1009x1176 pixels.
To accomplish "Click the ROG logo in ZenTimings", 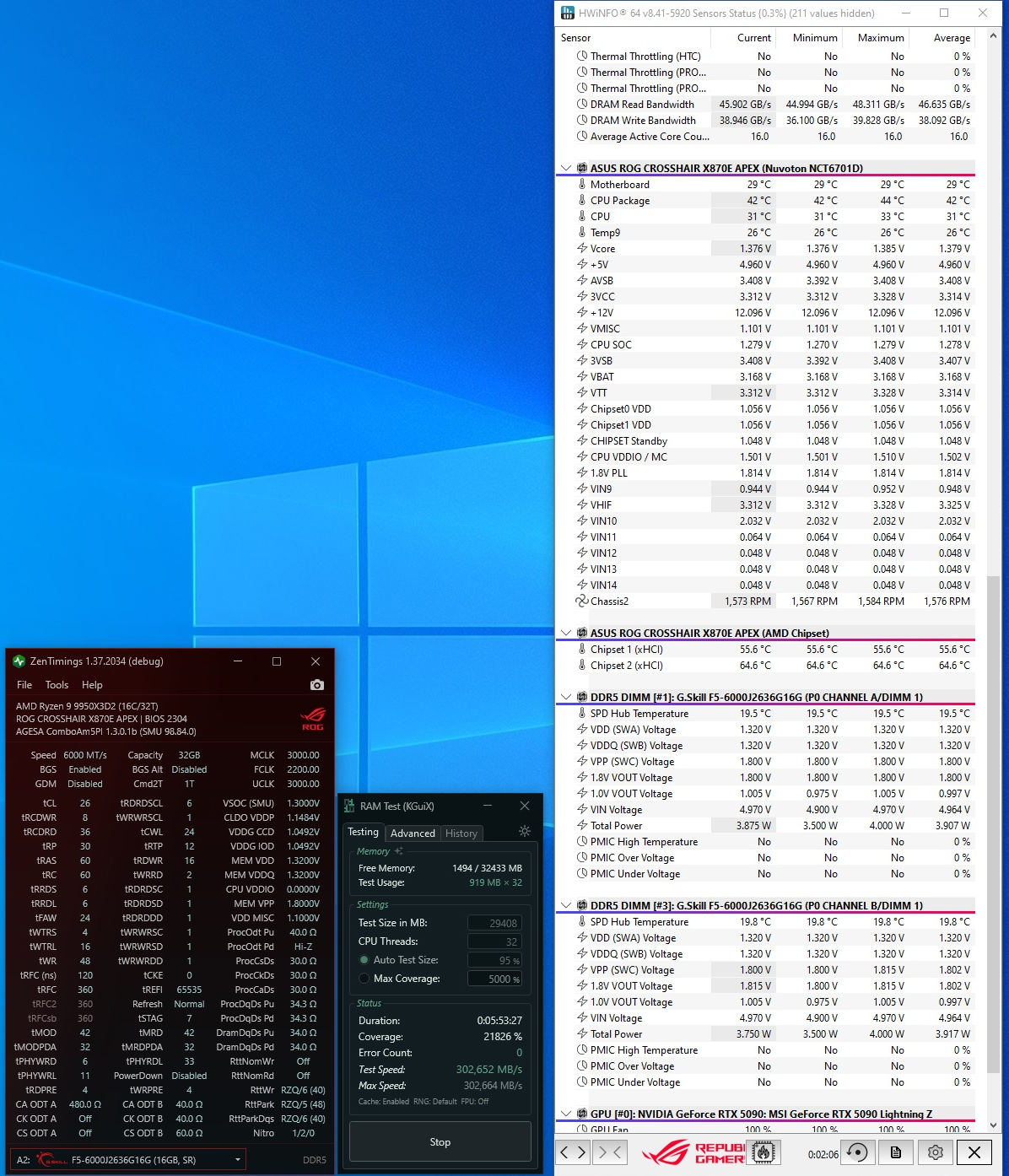I will point(312,720).
